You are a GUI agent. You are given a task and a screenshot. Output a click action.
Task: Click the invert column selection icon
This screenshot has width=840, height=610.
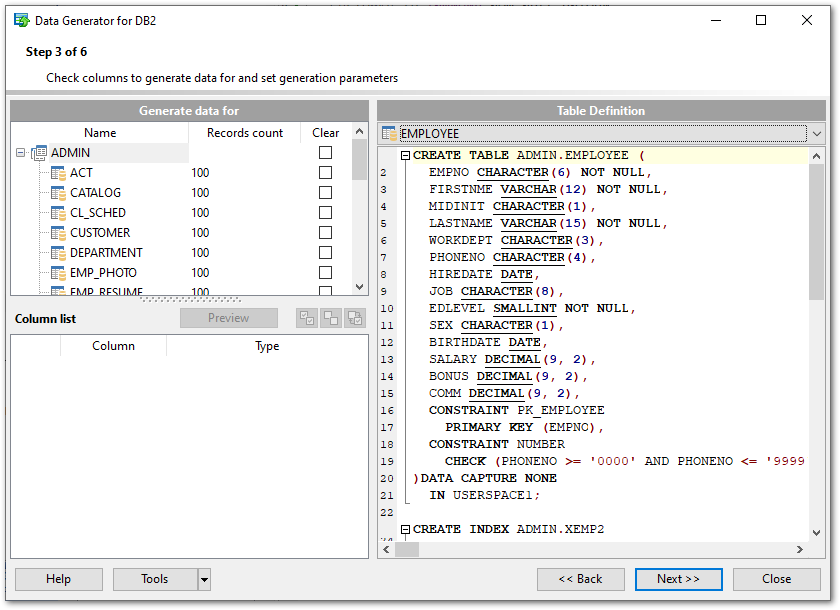(x=355, y=318)
